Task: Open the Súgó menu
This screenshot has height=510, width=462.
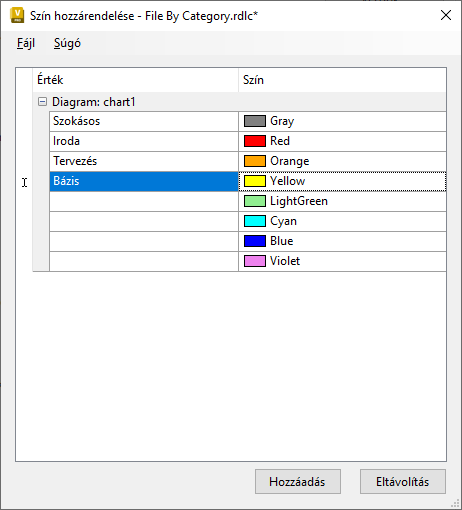Action: (x=67, y=43)
